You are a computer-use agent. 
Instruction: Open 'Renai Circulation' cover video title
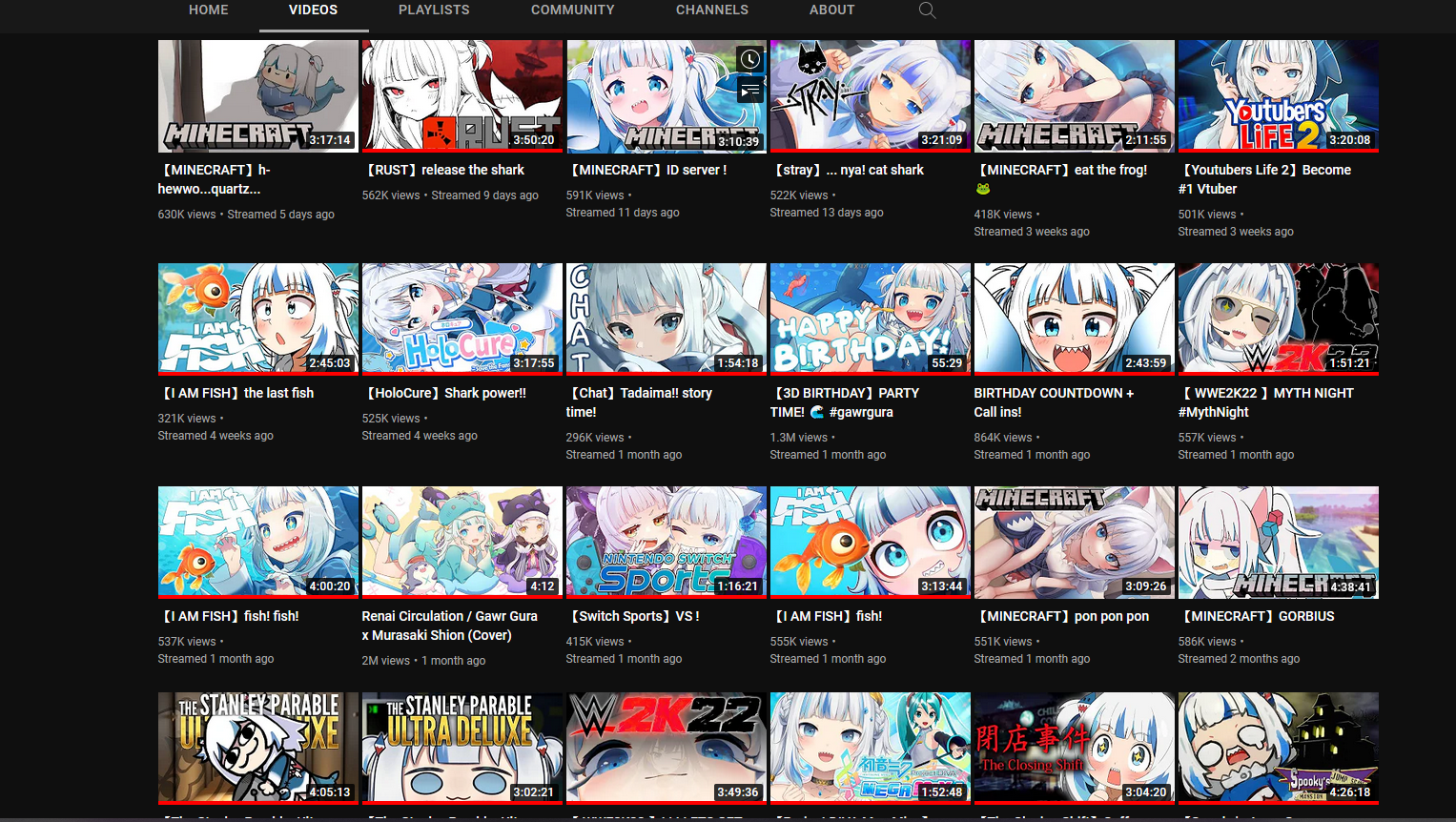tap(450, 626)
